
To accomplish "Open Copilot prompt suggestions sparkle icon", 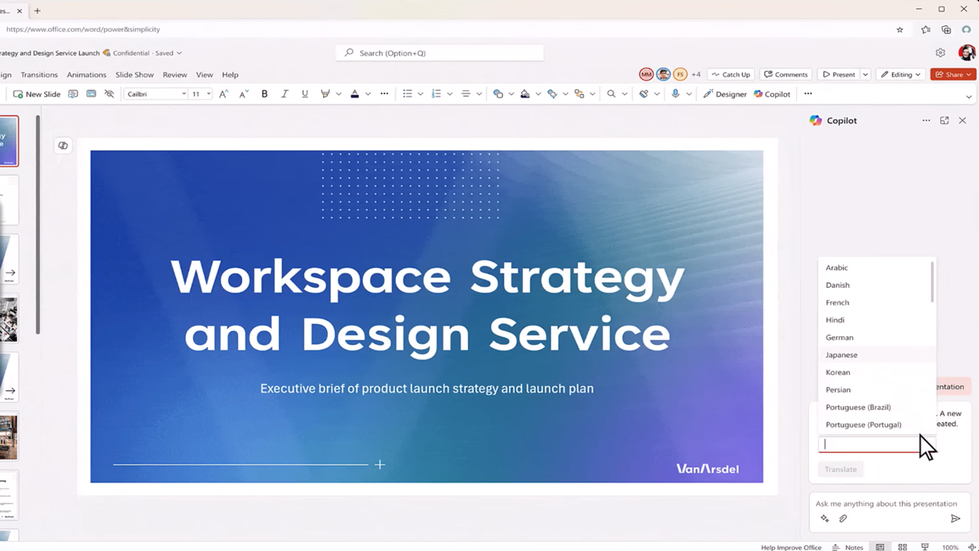I will (x=825, y=519).
